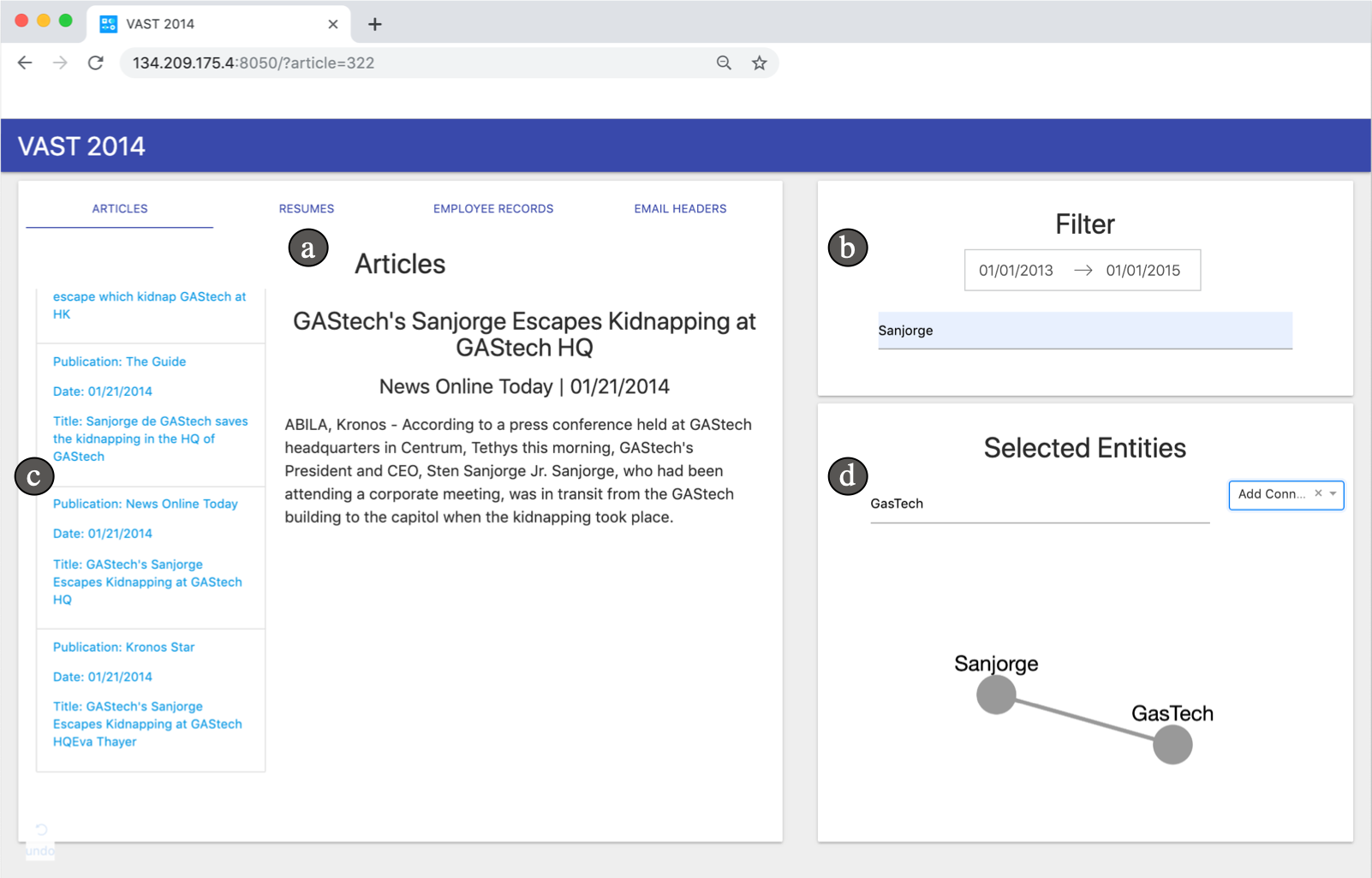
Task: Open the Email Headers tab
Action: [680, 209]
